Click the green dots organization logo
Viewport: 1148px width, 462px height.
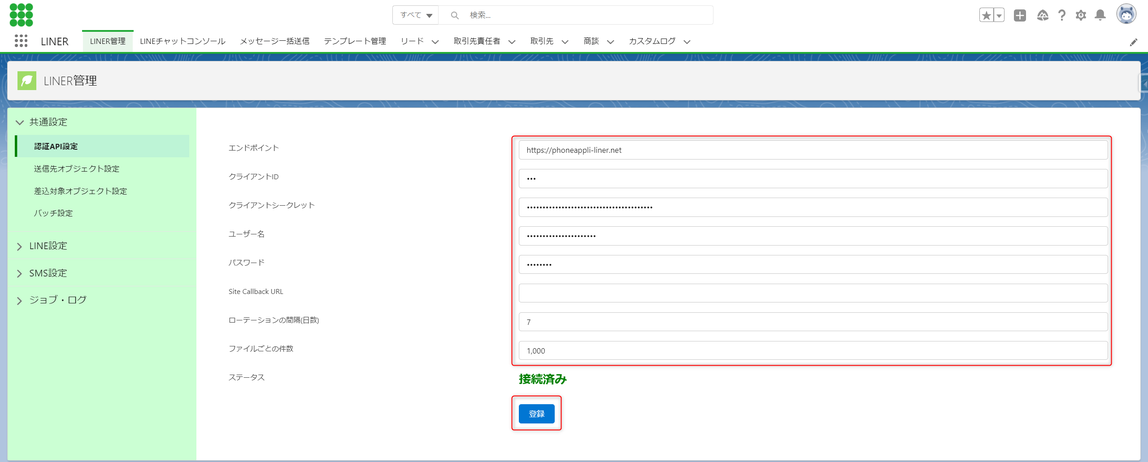(20, 15)
